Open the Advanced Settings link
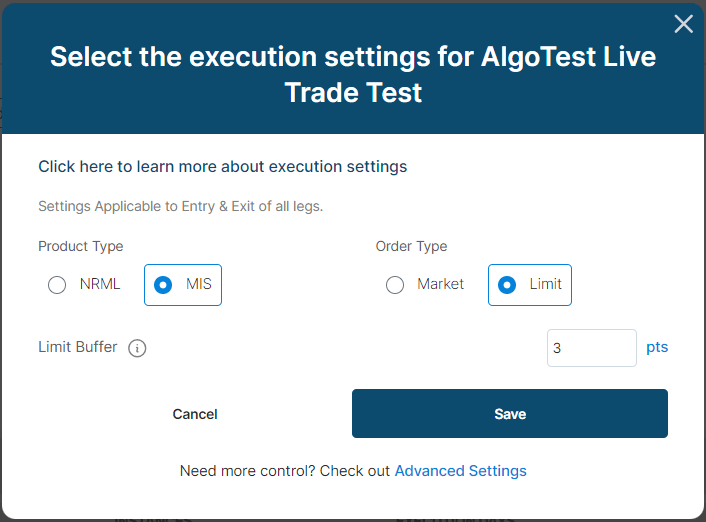706x522 pixels. click(x=460, y=471)
